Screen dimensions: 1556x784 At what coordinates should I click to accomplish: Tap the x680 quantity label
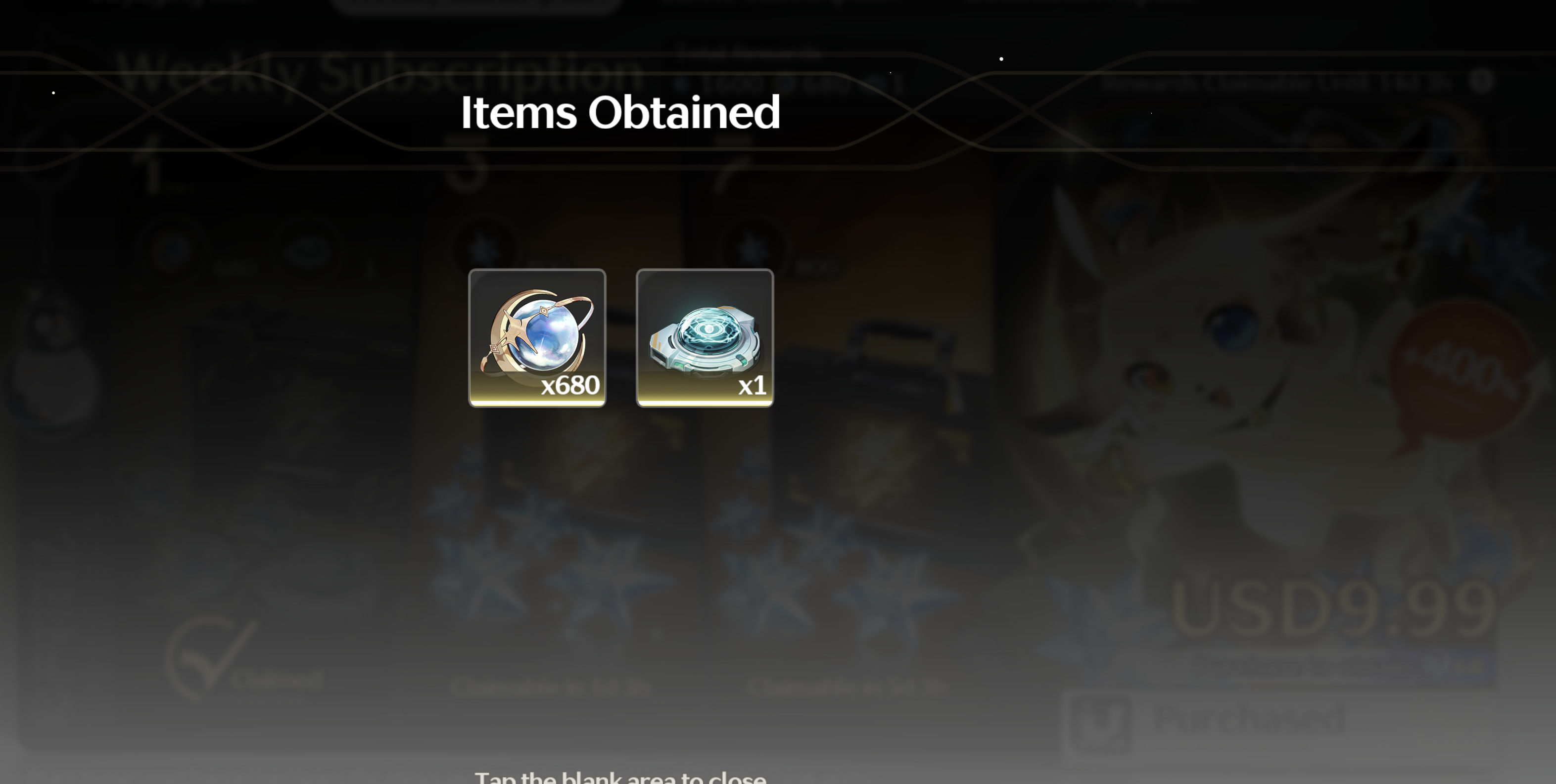pyautogui.click(x=569, y=385)
